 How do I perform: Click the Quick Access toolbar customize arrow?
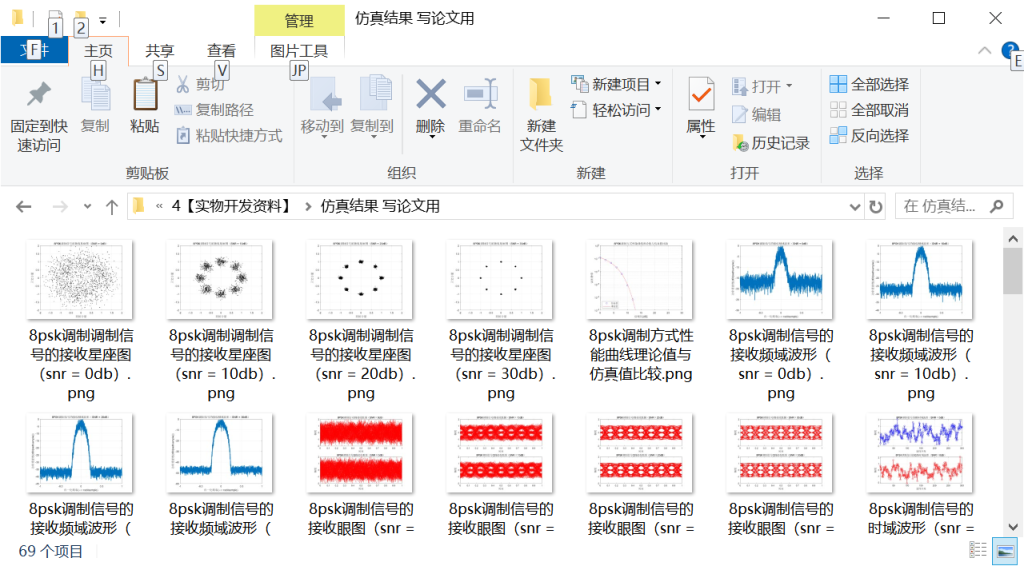point(103,20)
